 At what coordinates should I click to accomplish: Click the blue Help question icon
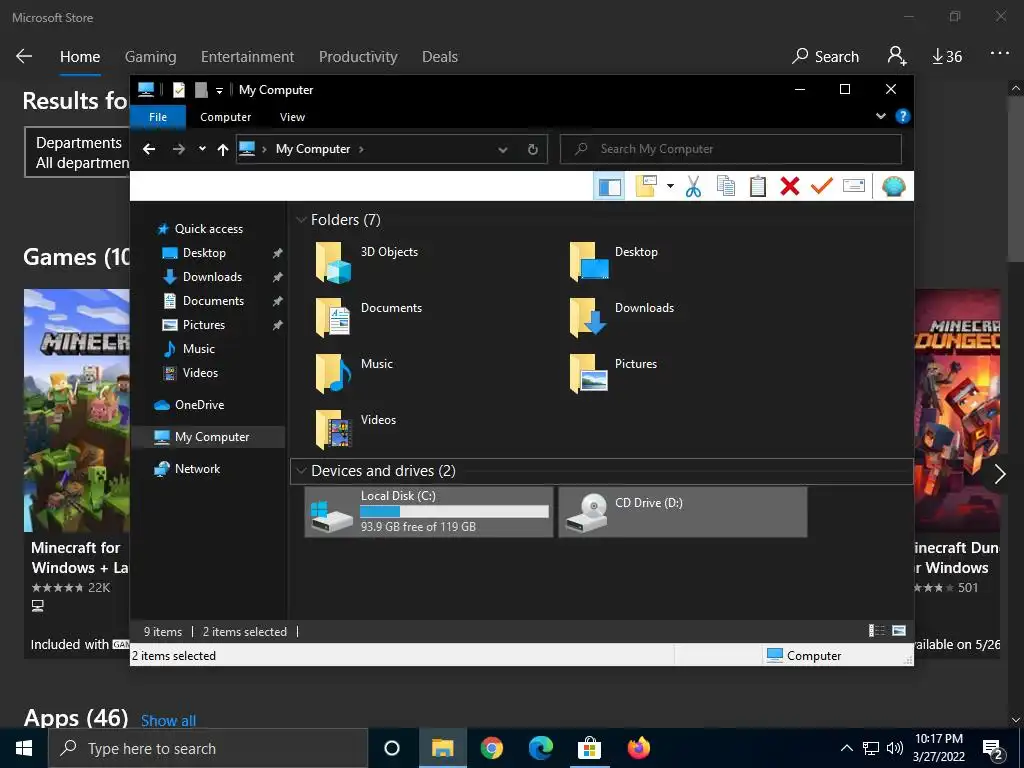903,116
